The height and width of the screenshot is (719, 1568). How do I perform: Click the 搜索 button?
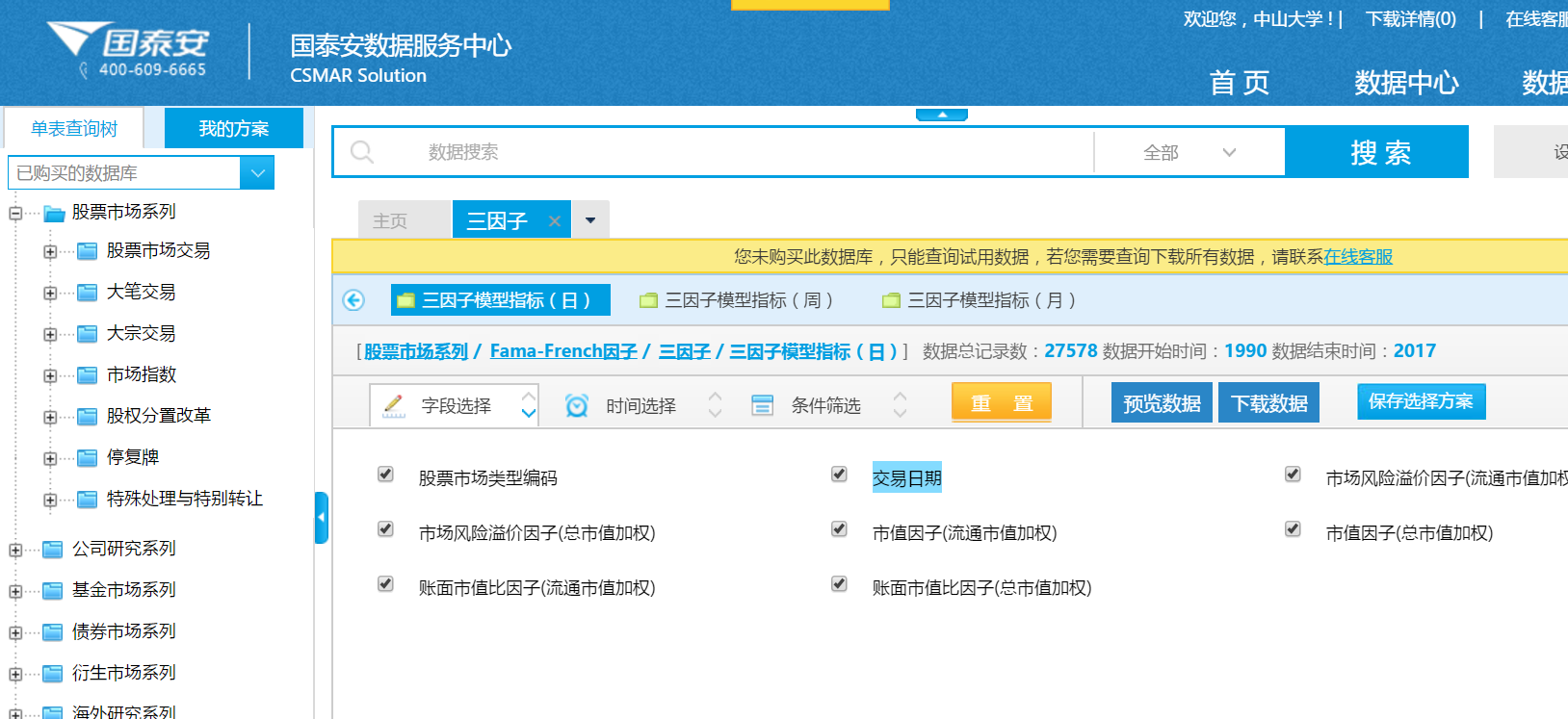point(1377,152)
